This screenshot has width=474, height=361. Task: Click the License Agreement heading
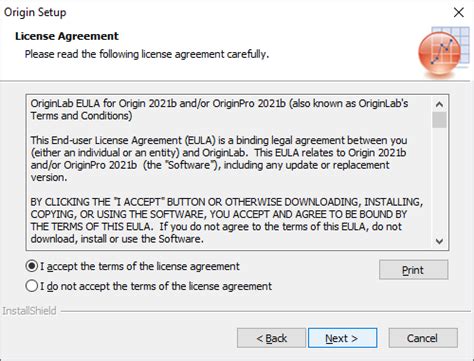(x=67, y=36)
